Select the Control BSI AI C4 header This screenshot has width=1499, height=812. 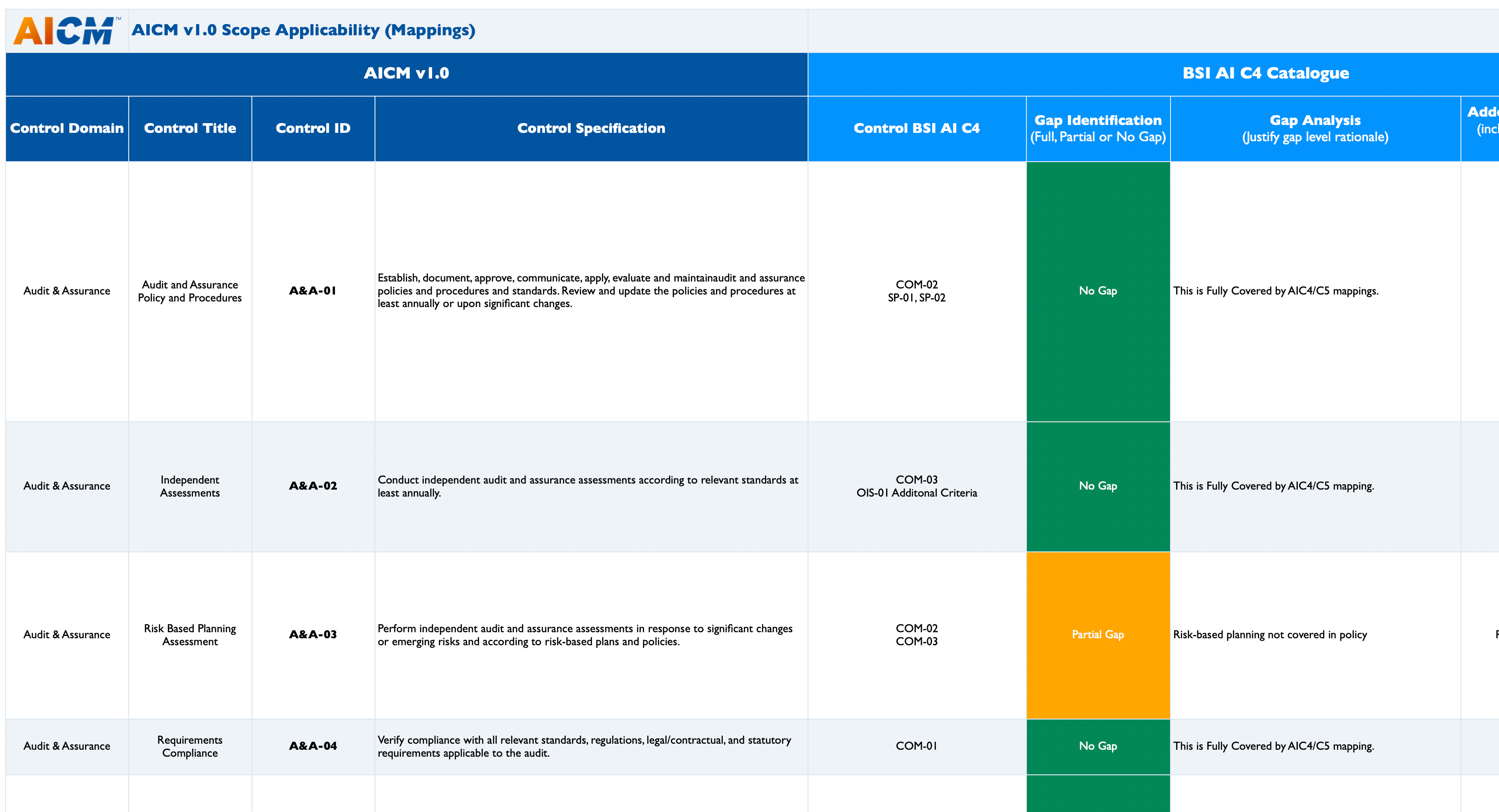coord(916,129)
